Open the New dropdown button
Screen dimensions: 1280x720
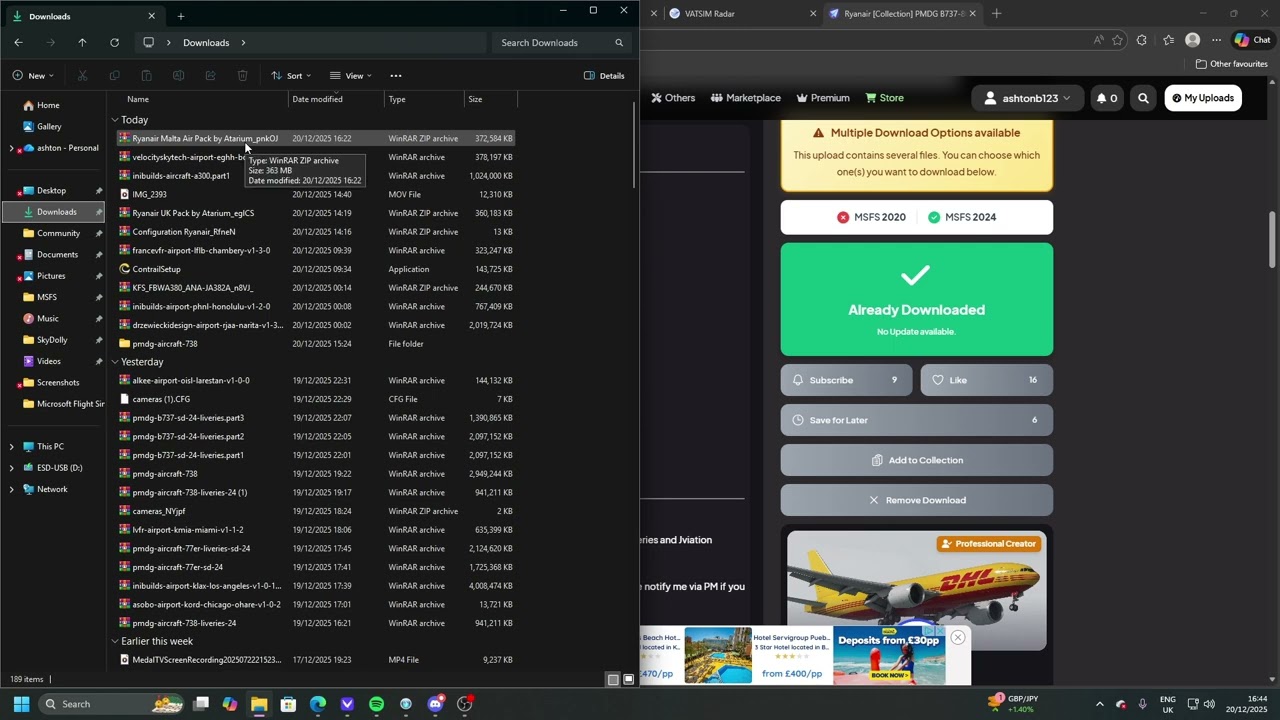coord(33,75)
